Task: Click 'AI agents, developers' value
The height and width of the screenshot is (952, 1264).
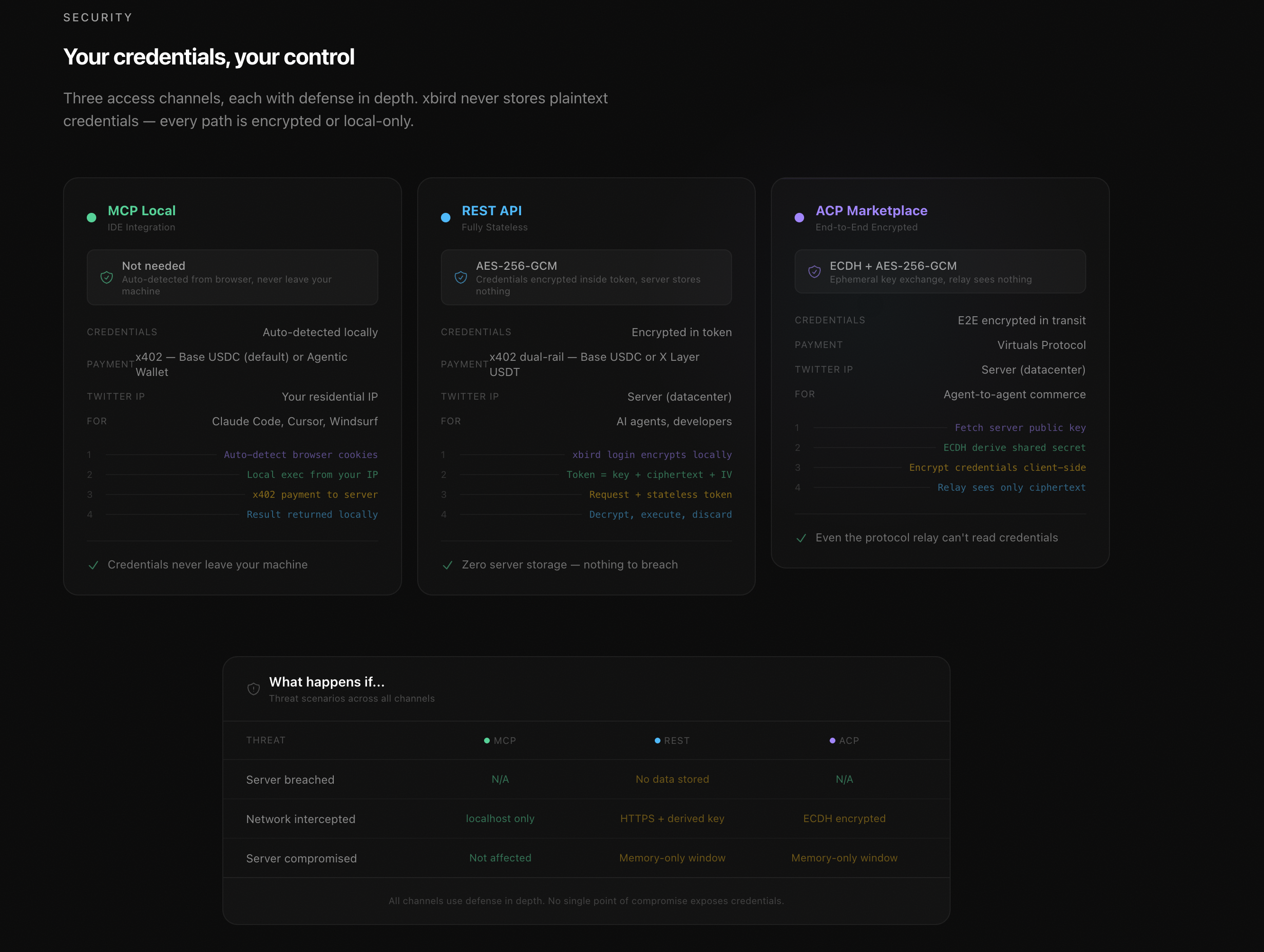Action: [674, 421]
